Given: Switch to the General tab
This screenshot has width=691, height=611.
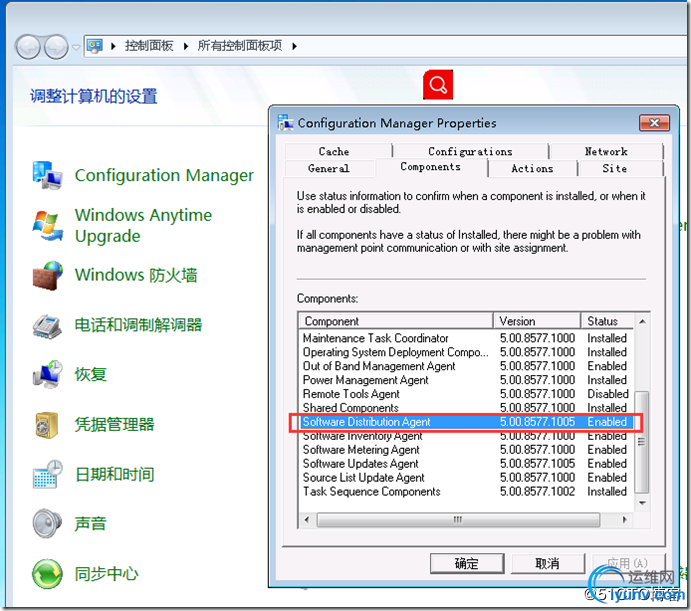Looking at the screenshot, I should tap(329, 168).
